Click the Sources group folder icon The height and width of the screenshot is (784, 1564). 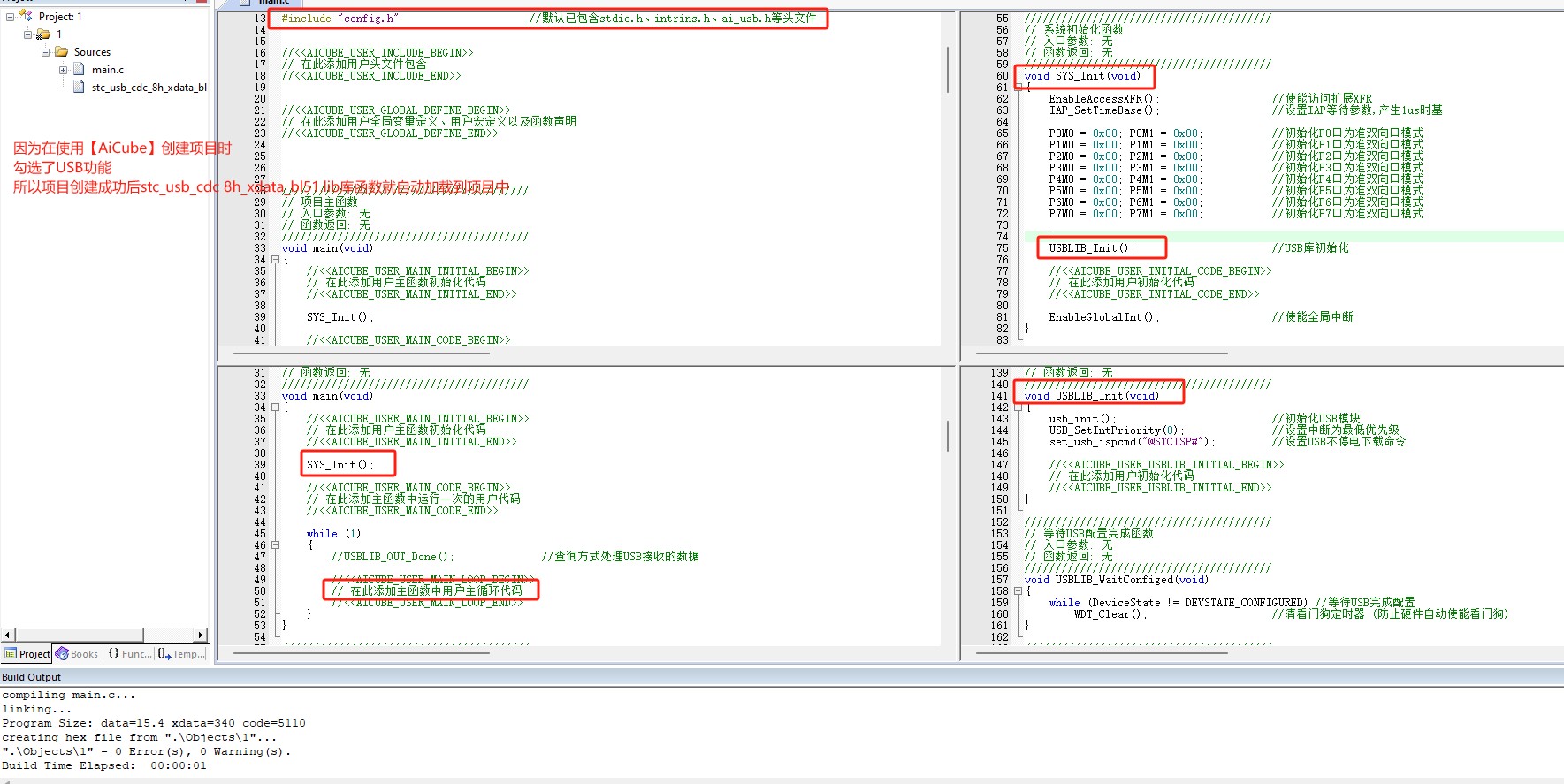coord(61,52)
